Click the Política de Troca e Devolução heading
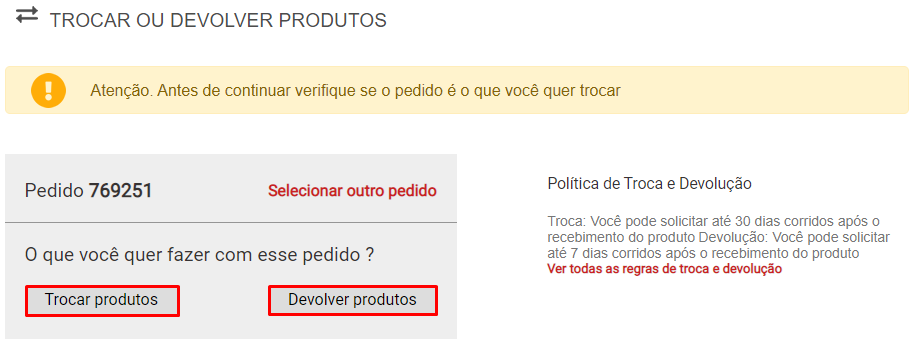Image resolution: width=909 pixels, height=362 pixels. [649, 184]
